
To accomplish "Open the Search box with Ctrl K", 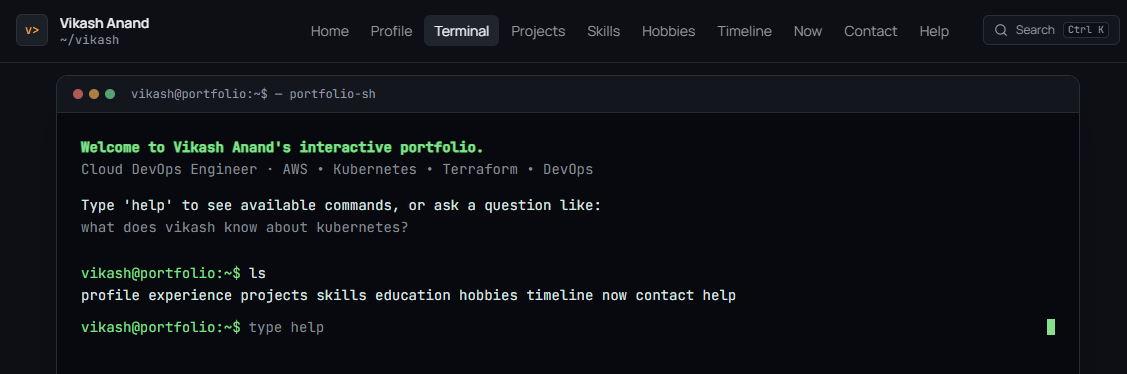I will pos(1051,30).
